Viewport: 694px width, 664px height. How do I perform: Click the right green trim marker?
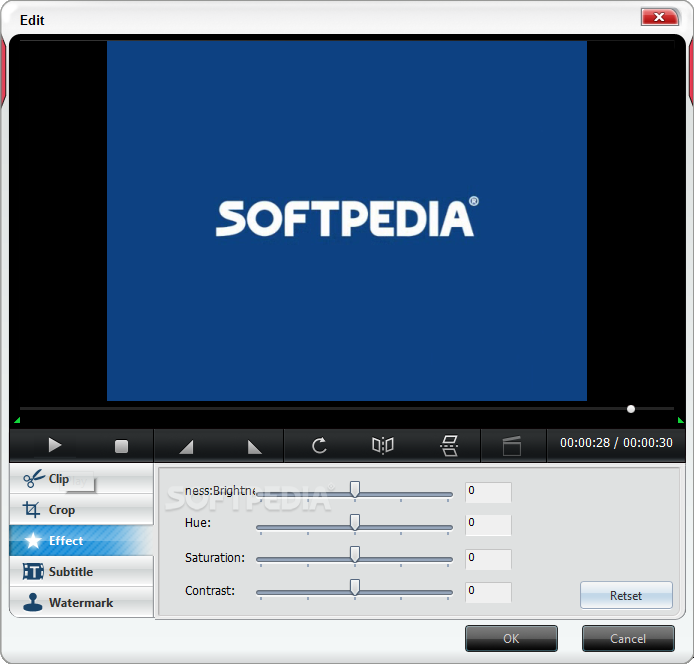click(681, 420)
